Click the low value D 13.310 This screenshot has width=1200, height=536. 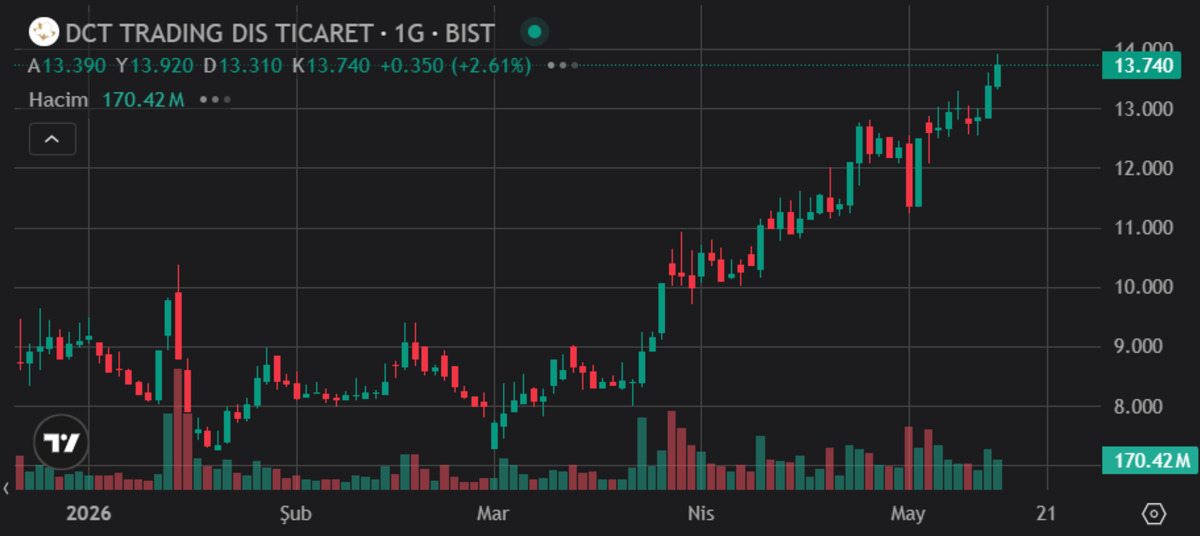click(243, 66)
